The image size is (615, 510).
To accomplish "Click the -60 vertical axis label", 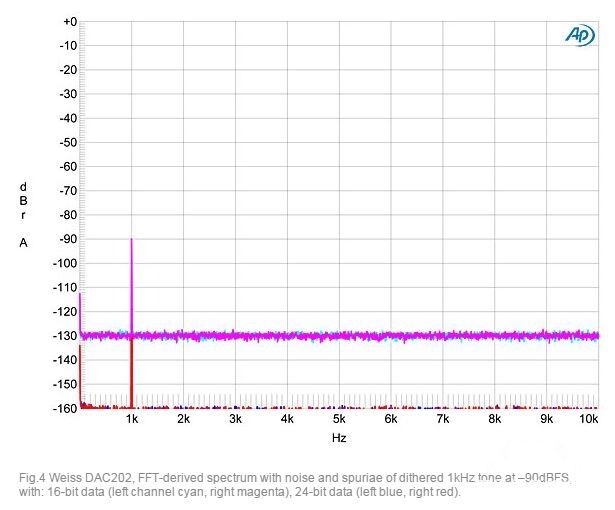I will (68, 167).
